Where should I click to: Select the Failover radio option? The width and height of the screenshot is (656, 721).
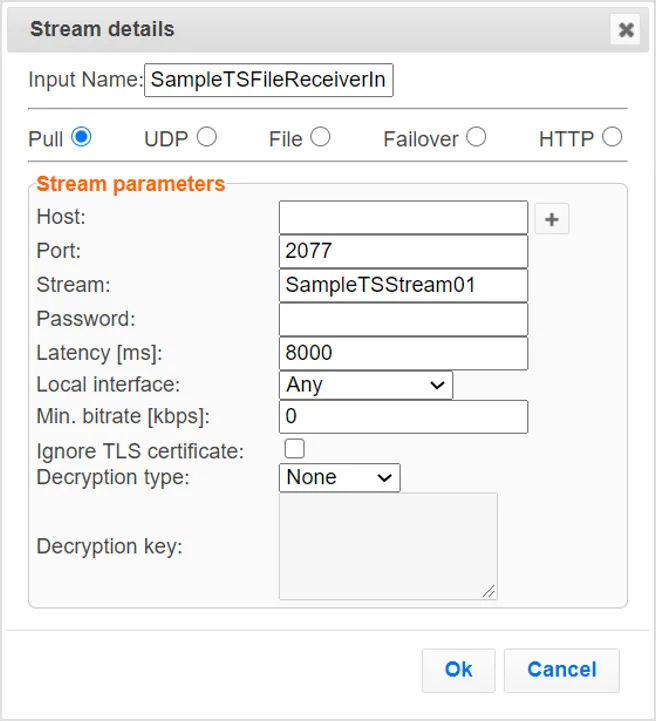(476, 137)
